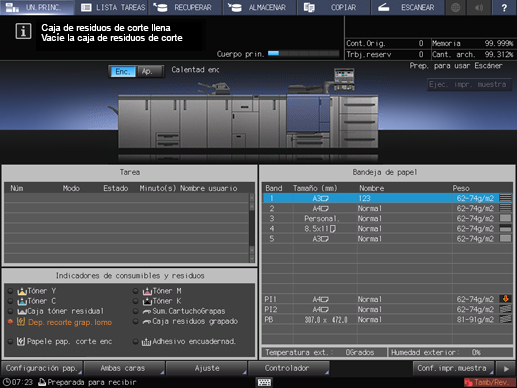517x388 pixels.
Task: Click PB paper level icon
Action: click(x=505, y=319)
